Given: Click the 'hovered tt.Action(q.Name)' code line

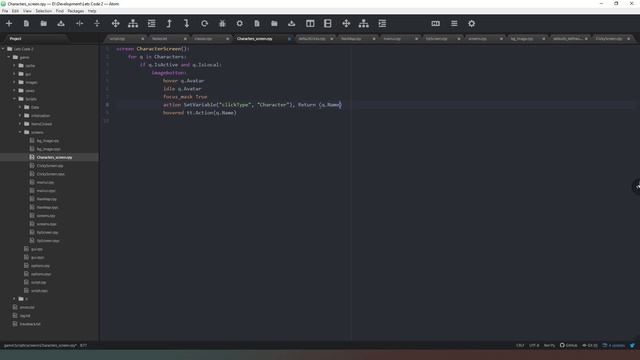Looking at the screenshot, I should click(200, 113).
